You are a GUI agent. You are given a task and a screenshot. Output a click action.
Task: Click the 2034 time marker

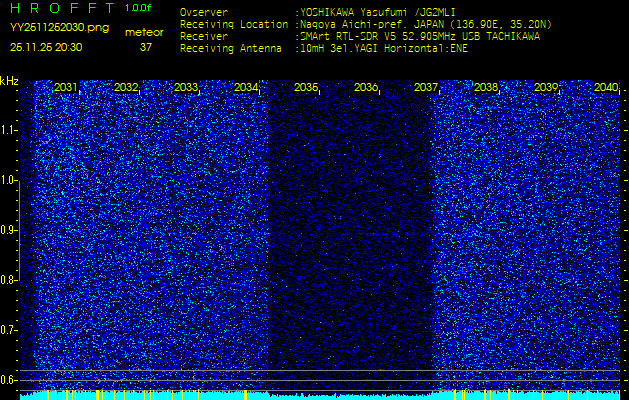coord(246,87)
